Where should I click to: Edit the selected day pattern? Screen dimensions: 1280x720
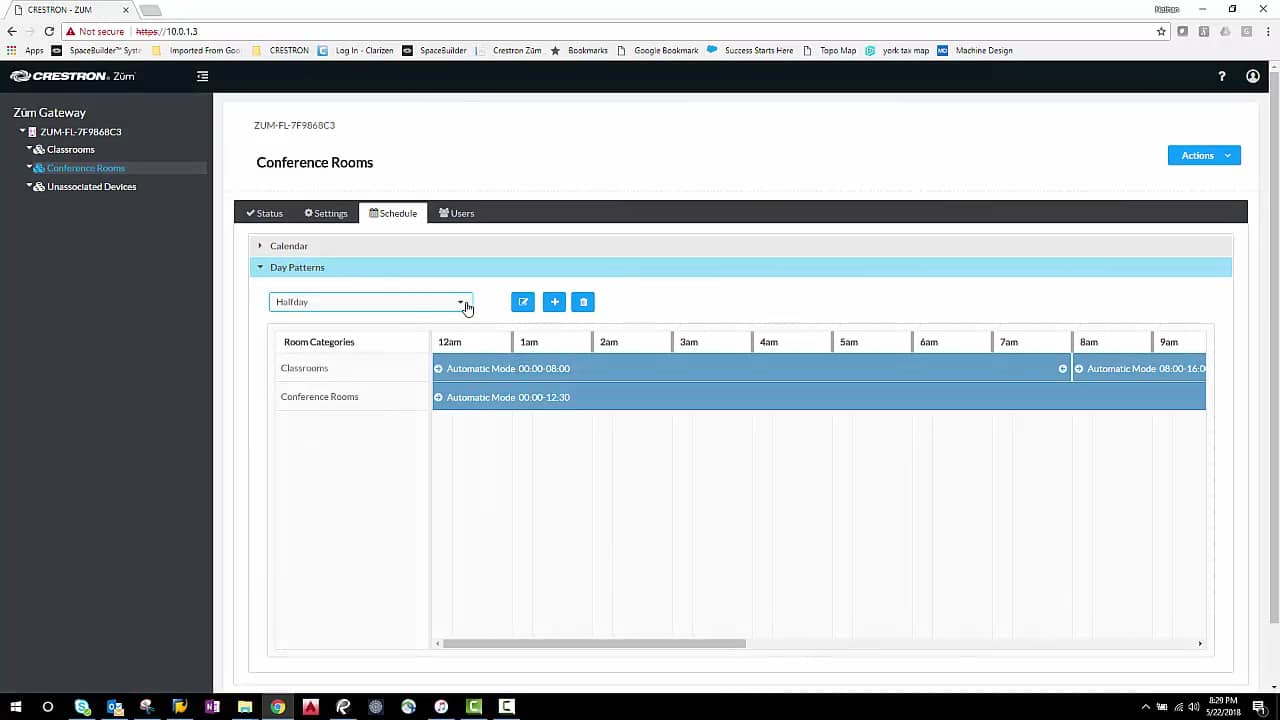point(523,302)
